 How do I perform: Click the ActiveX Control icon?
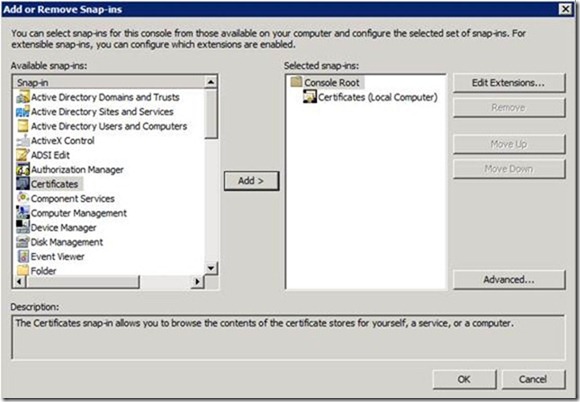[x=23, y=141]
